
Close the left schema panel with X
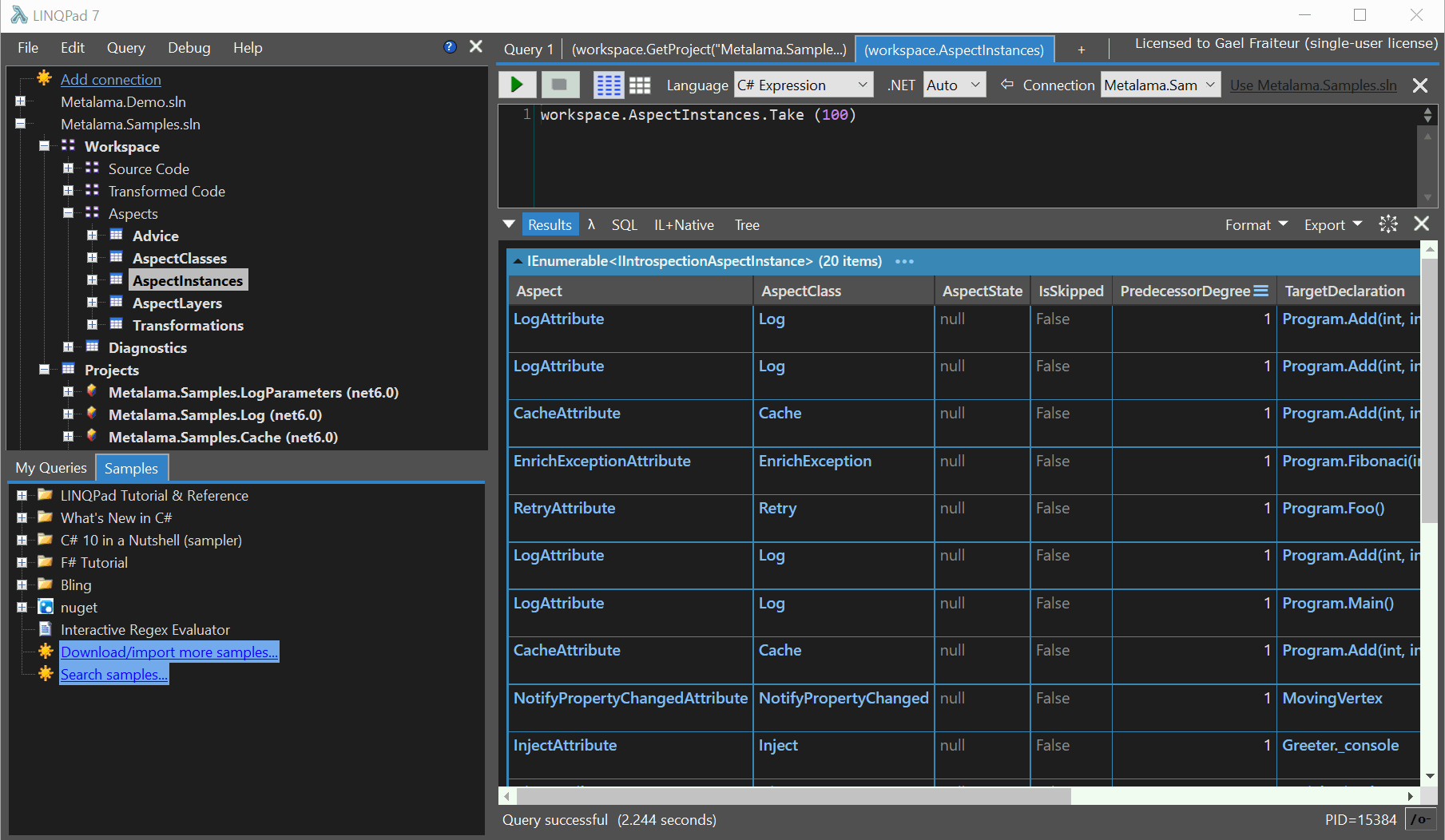point(476,47)
